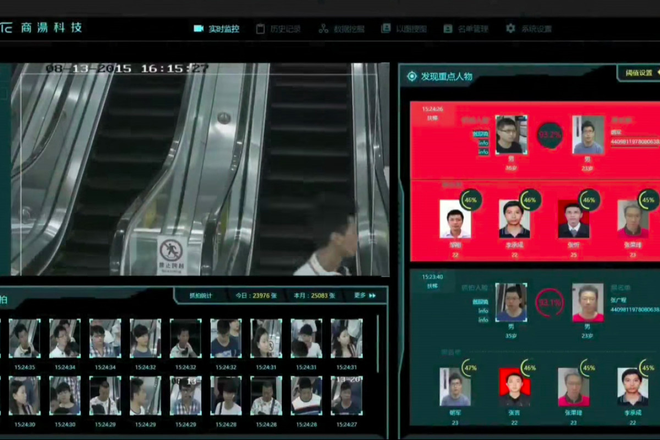Select the candidate with the 47% badge
This screenshot has width=660, height=440.
point(455,385)
